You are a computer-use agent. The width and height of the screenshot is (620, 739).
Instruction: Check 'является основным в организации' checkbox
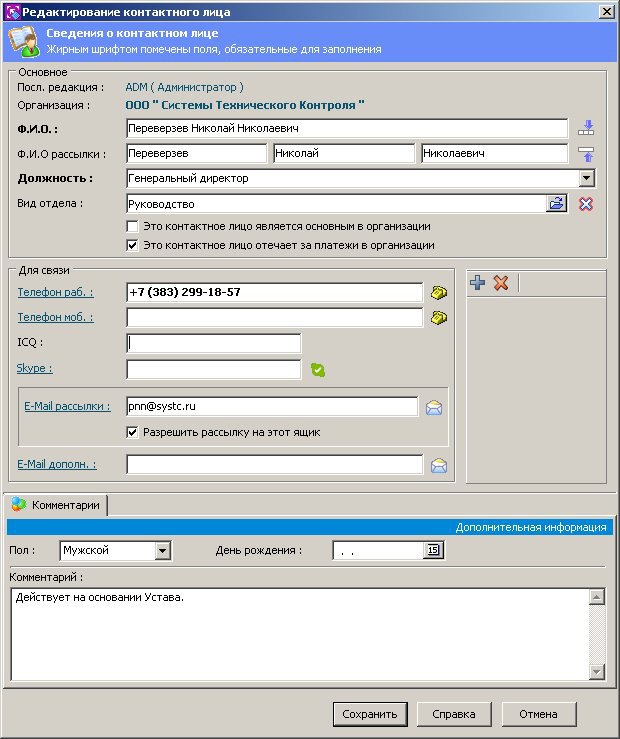(132, 227)
